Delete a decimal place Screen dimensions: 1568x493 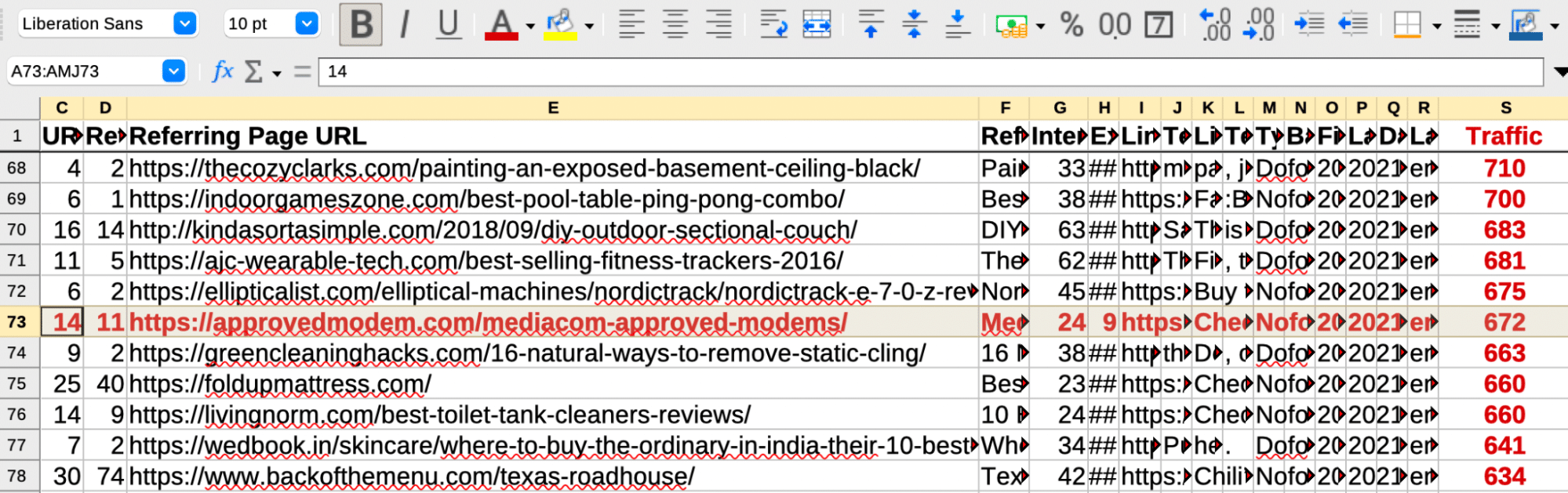coord(1259,24)
